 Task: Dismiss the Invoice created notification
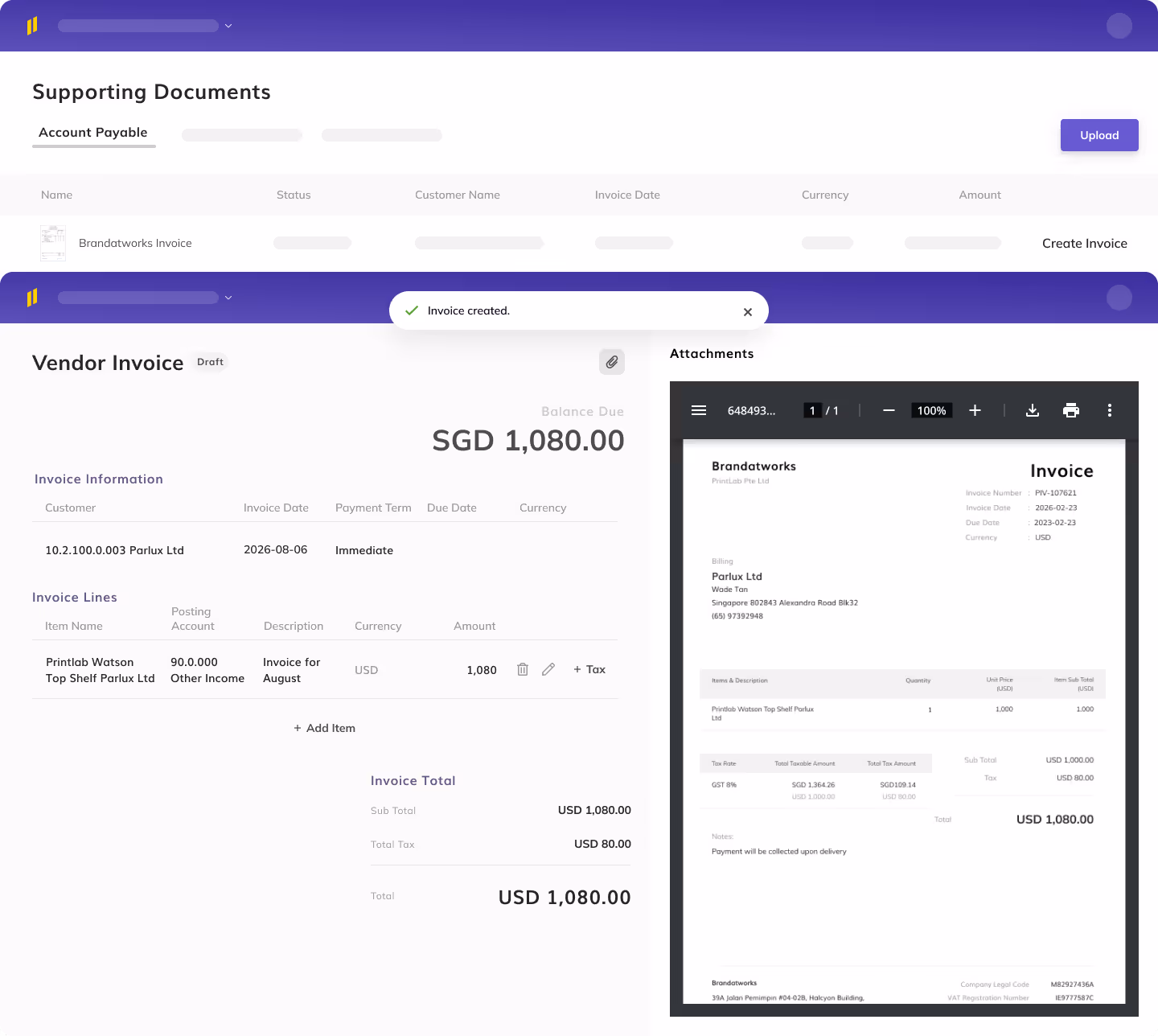point(747,311)
